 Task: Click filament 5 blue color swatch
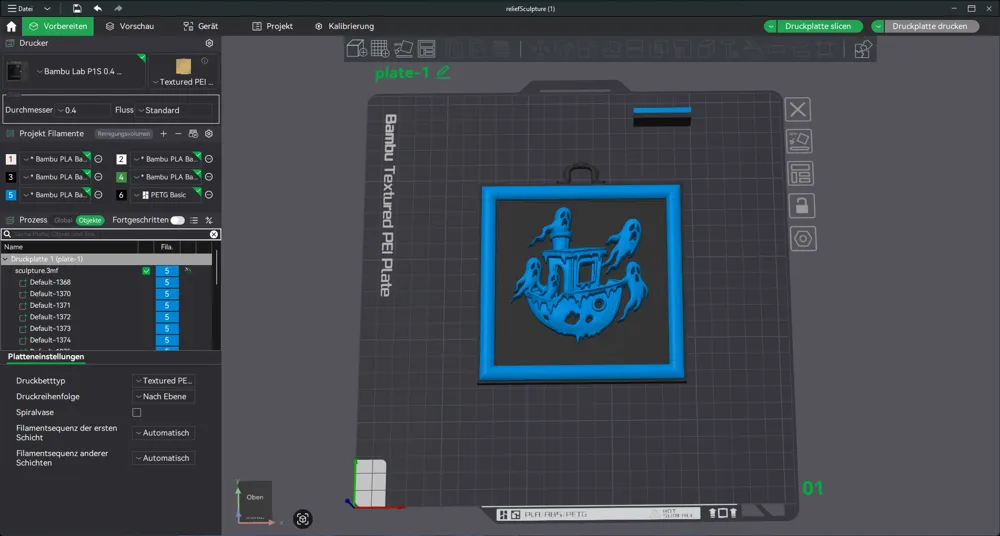click(x=11, y=195)
